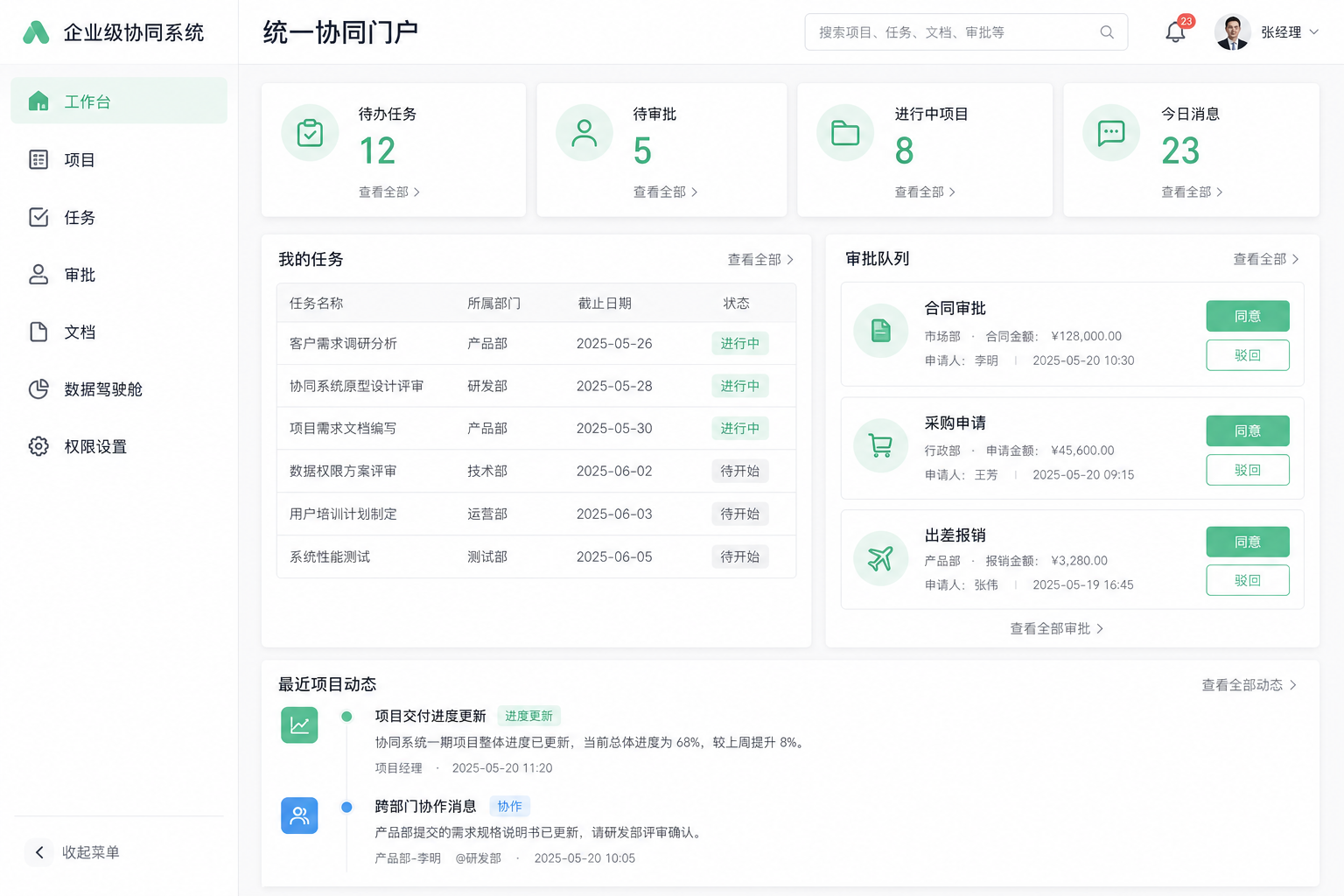Open 查看全部审批 at queue bottom

click(x=1056, y=628)
